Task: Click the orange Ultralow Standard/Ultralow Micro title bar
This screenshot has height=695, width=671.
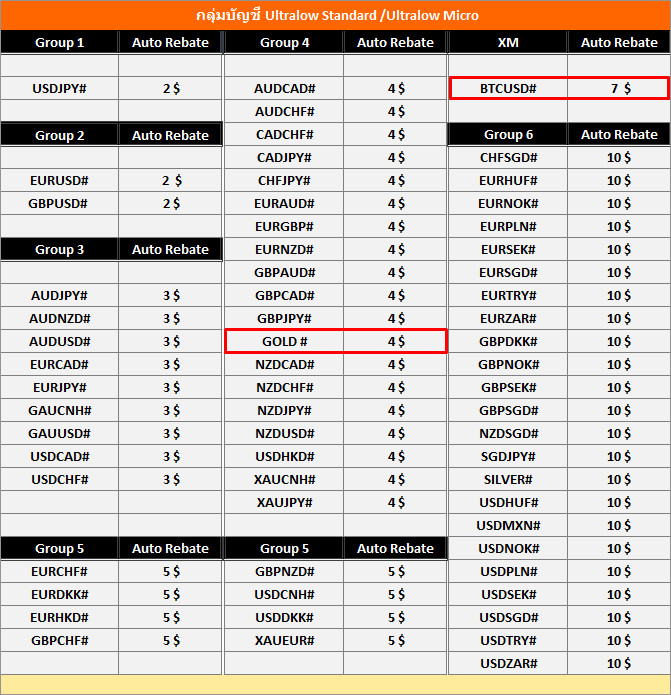Action: click(x=335, y=15)
